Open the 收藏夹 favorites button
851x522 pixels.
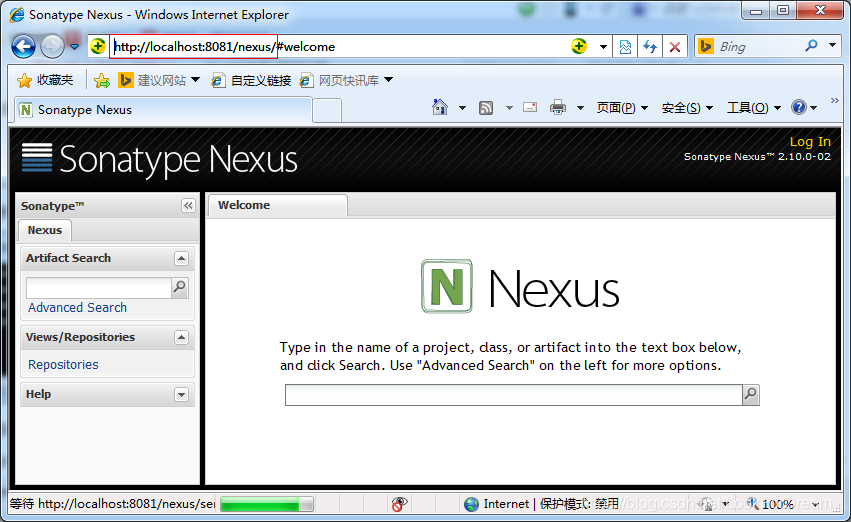[45, 80]
